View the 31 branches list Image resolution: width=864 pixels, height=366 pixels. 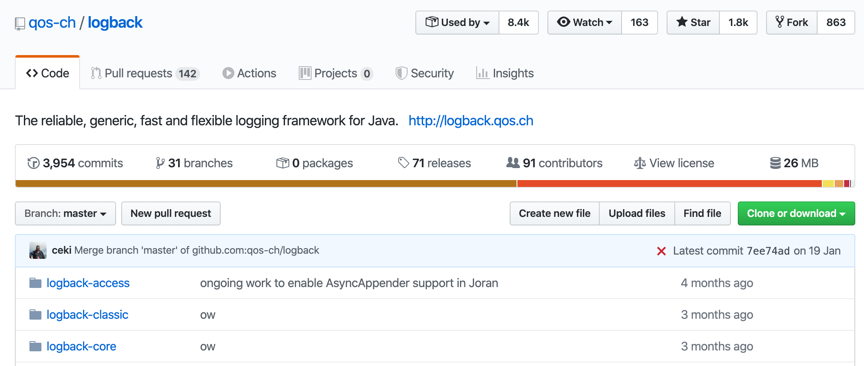[194, 163]
